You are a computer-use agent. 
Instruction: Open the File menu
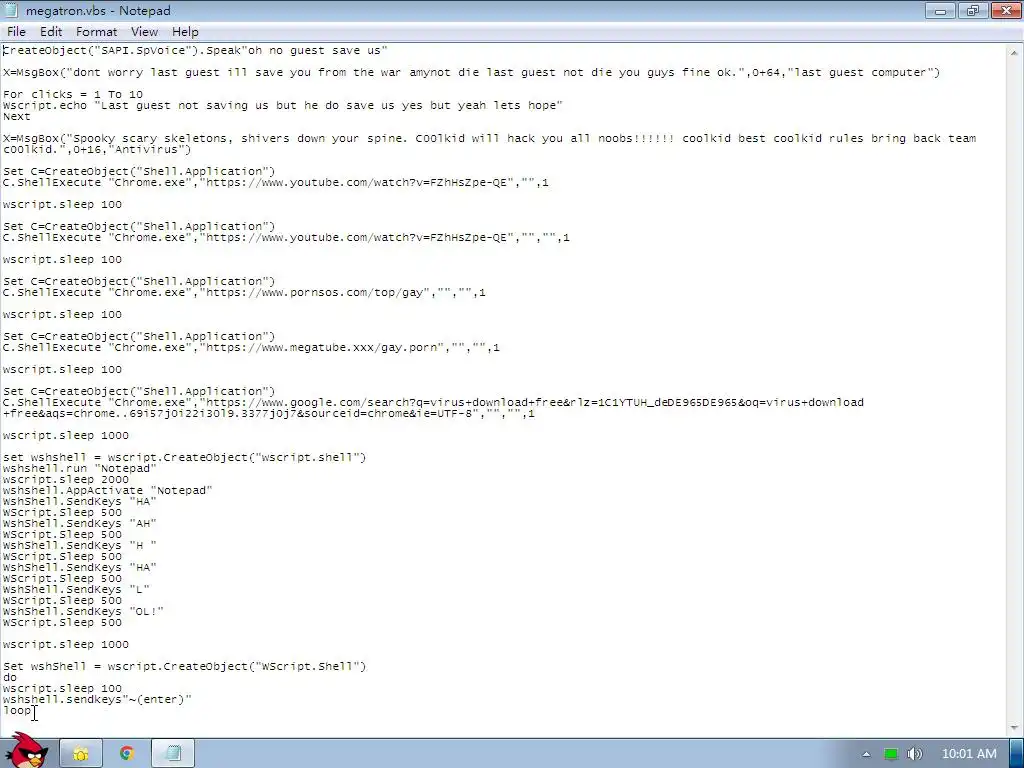[x=16, y=32]
